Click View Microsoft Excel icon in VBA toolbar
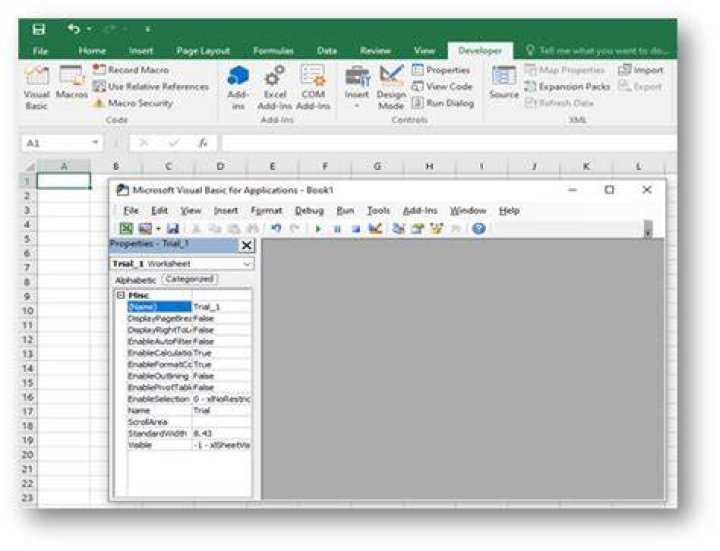This screenshot has height=551, width=720. pyautogui.click(x=126, y=228)
